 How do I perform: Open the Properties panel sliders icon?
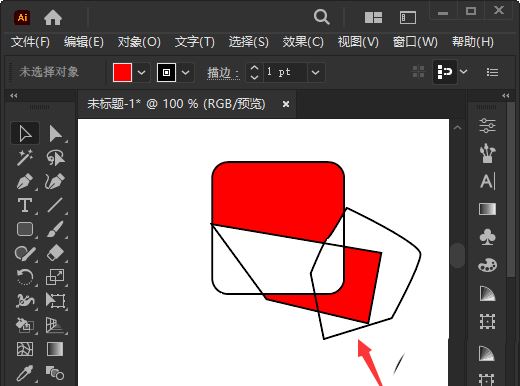(487, 126)
